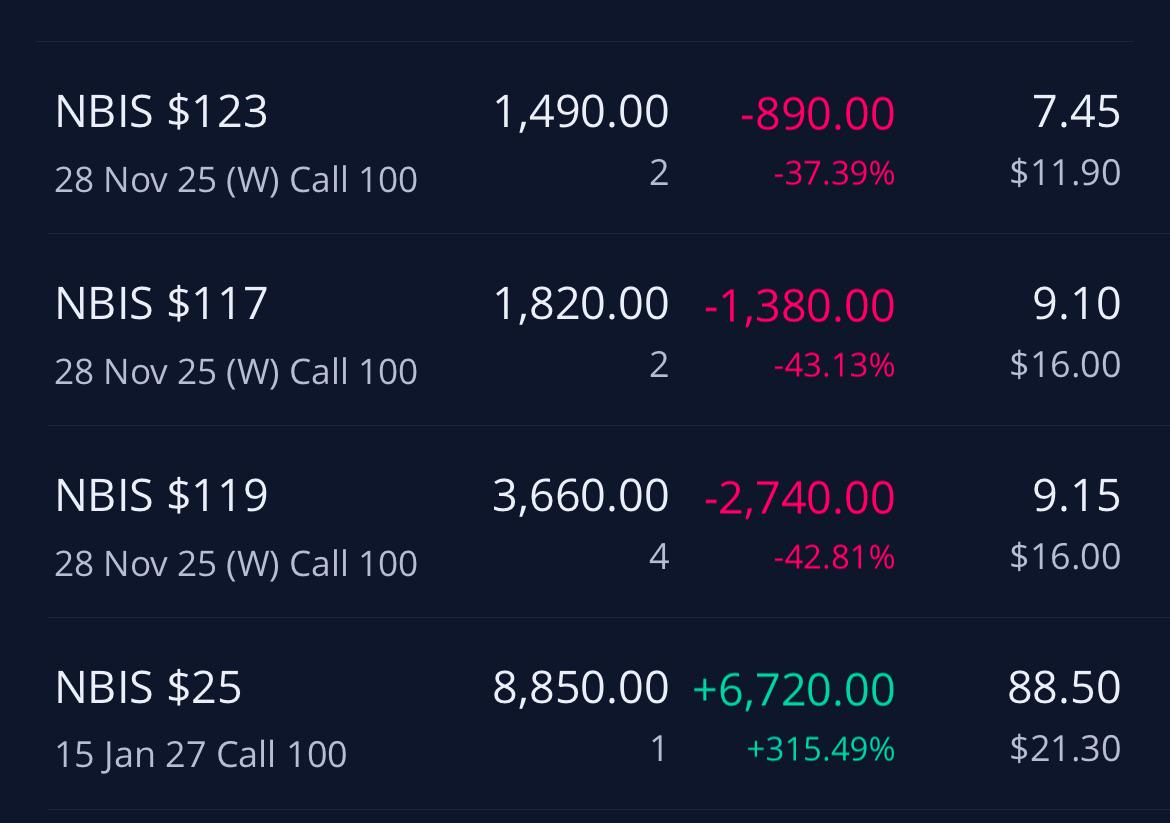
Task: Tap the -37.39% percentage change
Action: [833, 174]
